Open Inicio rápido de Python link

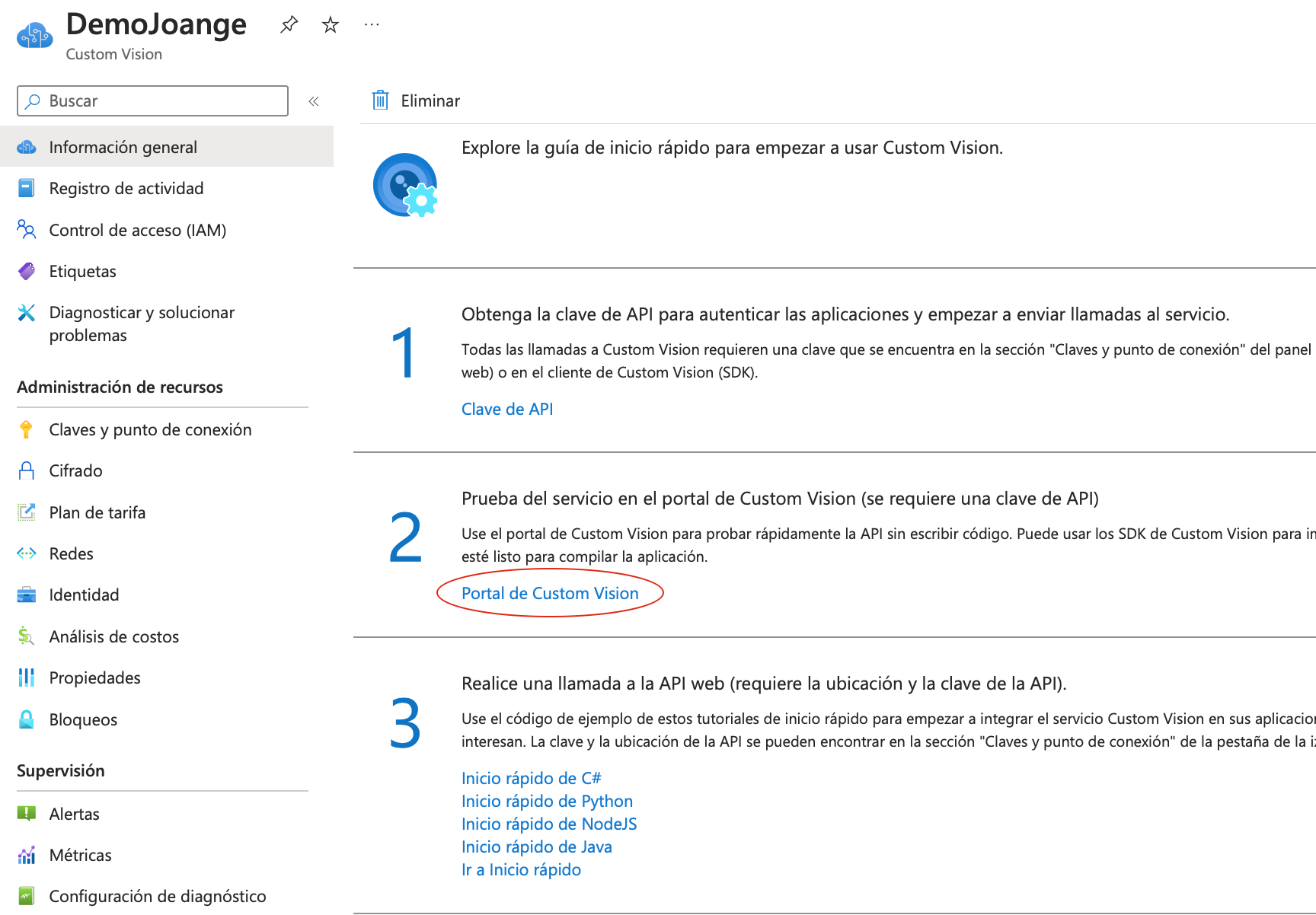[x=547, y=801]
